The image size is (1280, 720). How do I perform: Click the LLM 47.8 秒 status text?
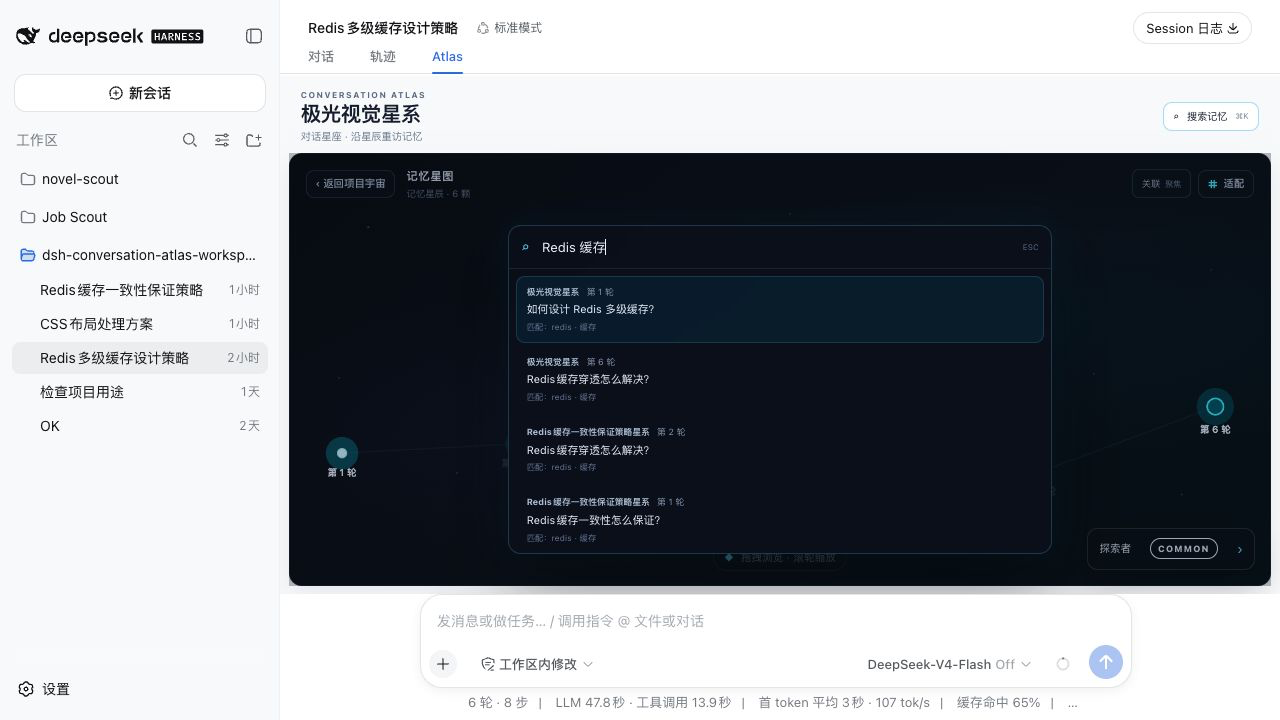coord(590,702)
